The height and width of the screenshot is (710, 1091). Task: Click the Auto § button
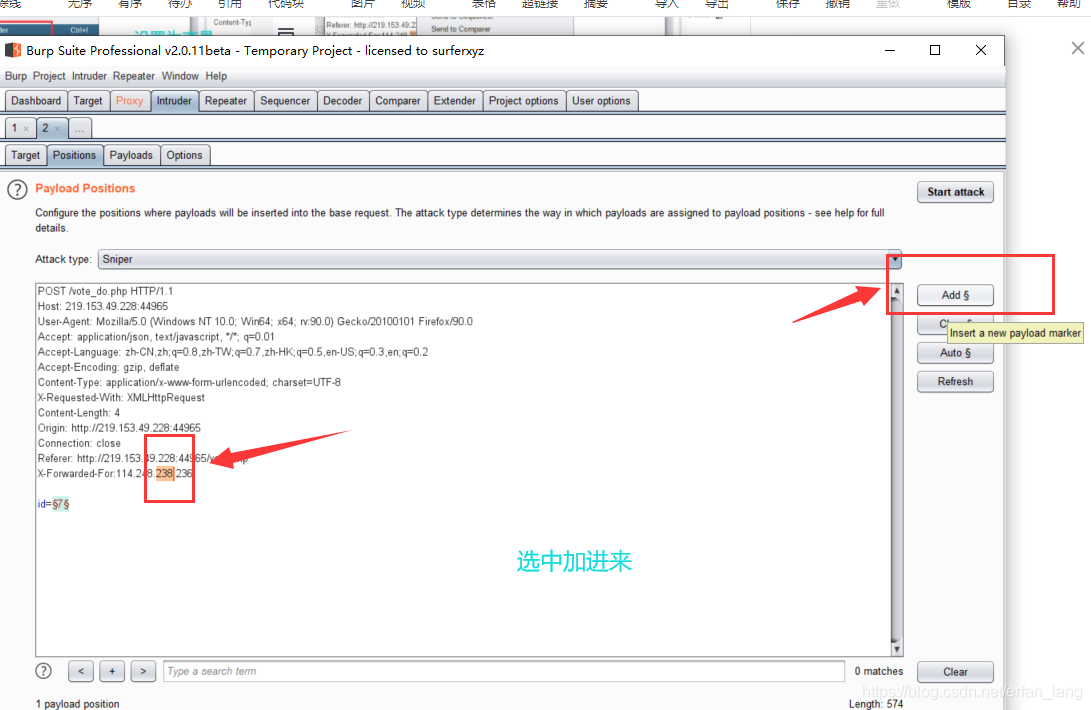click(955, 353)
